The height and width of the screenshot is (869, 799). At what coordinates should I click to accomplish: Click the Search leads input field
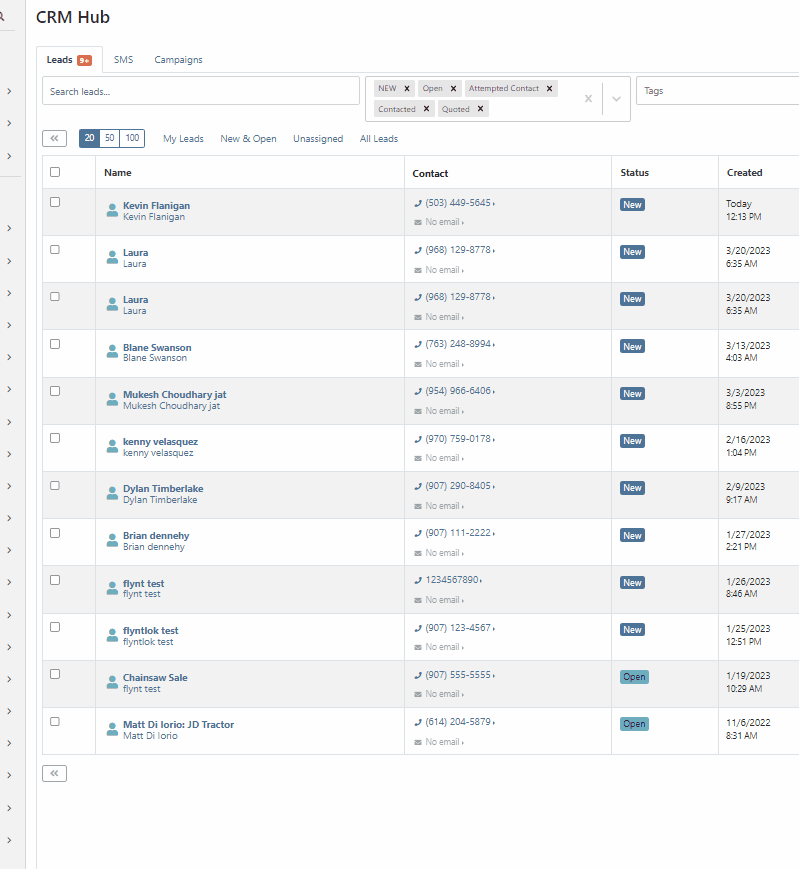click(201, 91)
